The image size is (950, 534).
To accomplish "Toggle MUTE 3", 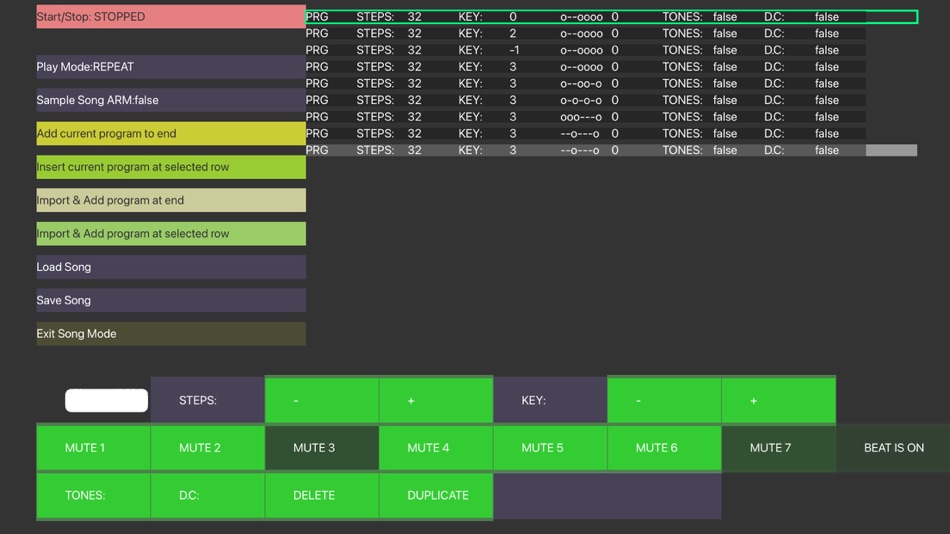I will point(322,447).
